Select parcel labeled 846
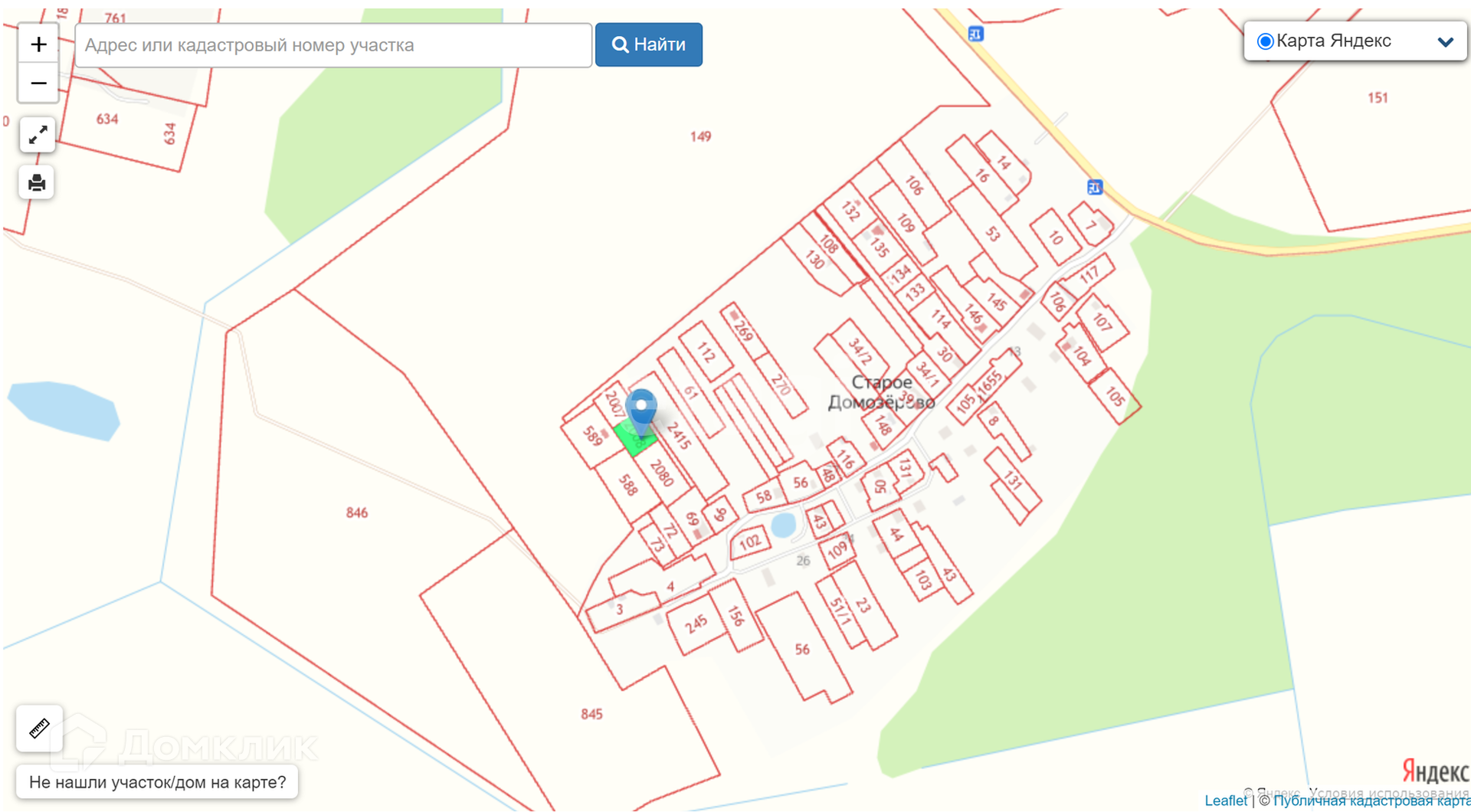Image resolution: width=1471 pixels, height=812 pixels. pyautogui.click(x=357, y=512)
